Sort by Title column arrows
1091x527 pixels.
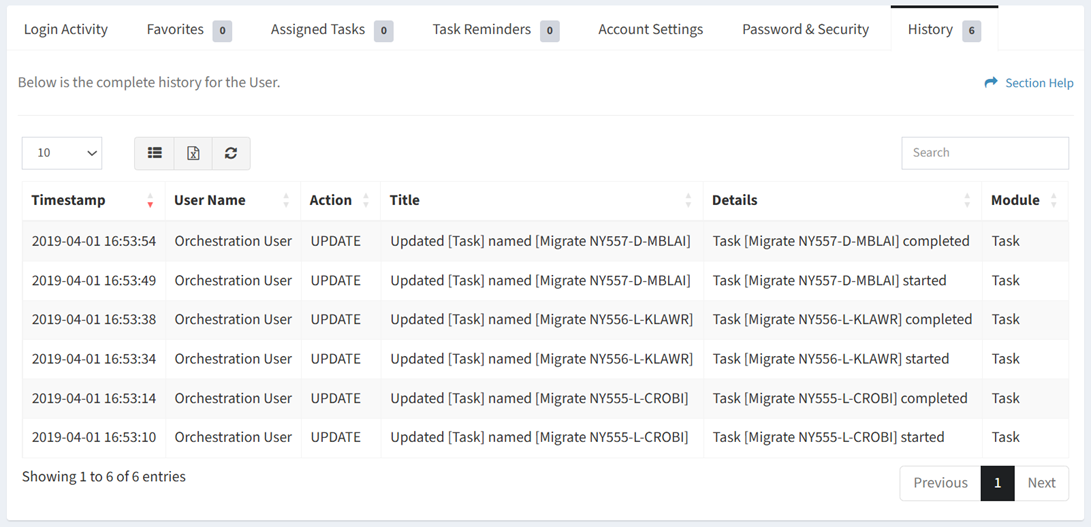coord(688,200)
